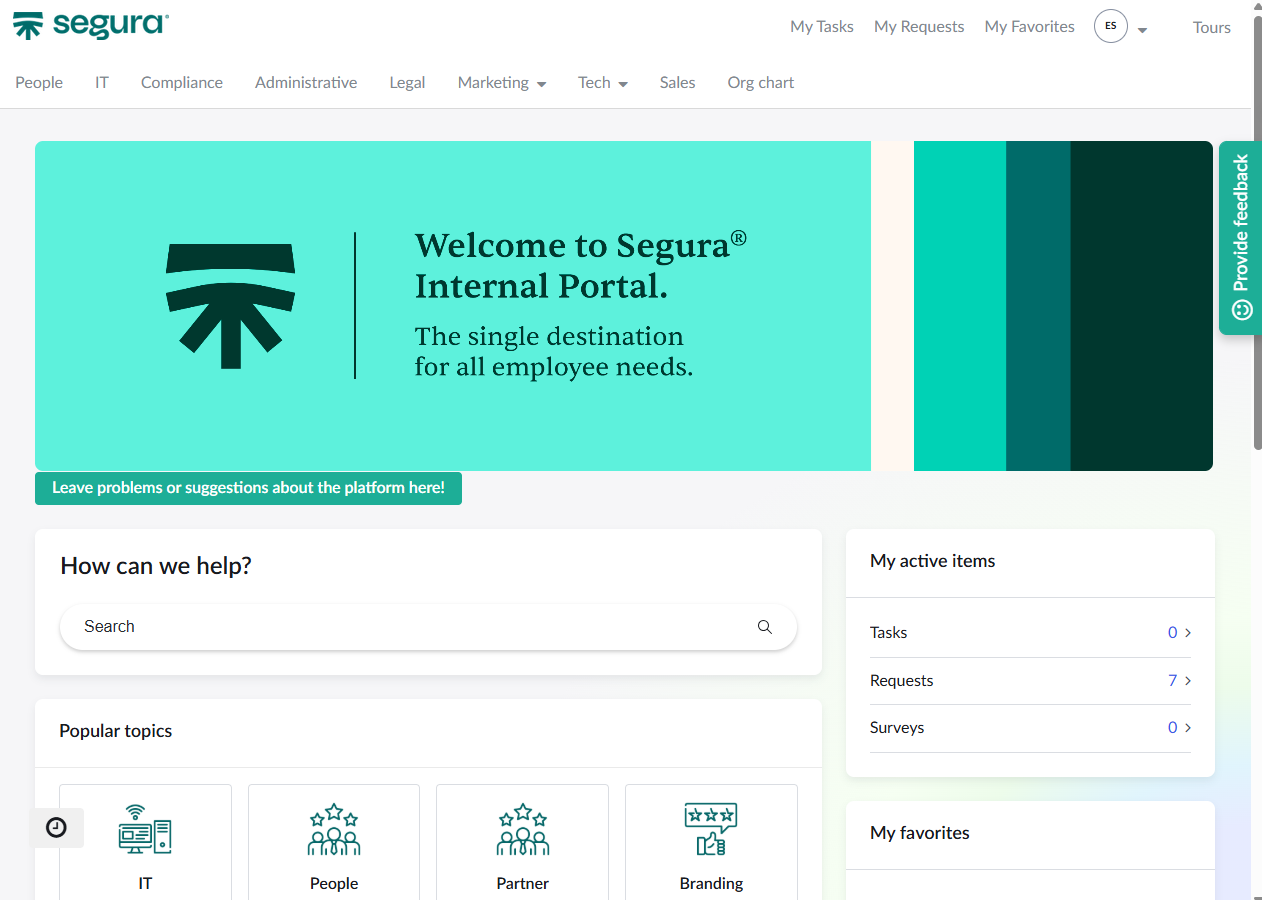Click the Segura logo in header
This screenshot has height=900, width=1262.
(x=91, y=26)
